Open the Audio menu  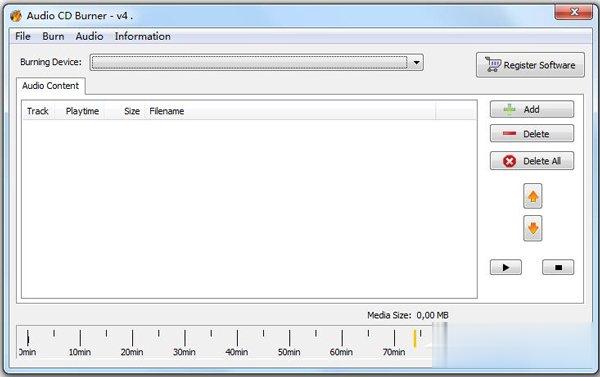90,36
